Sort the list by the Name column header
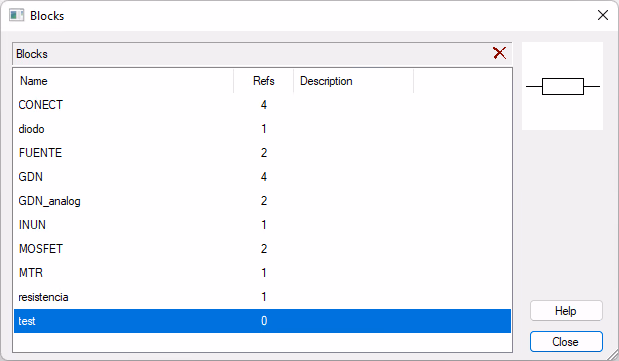Screen dimensions: 619x361 (x=124, y=81)
